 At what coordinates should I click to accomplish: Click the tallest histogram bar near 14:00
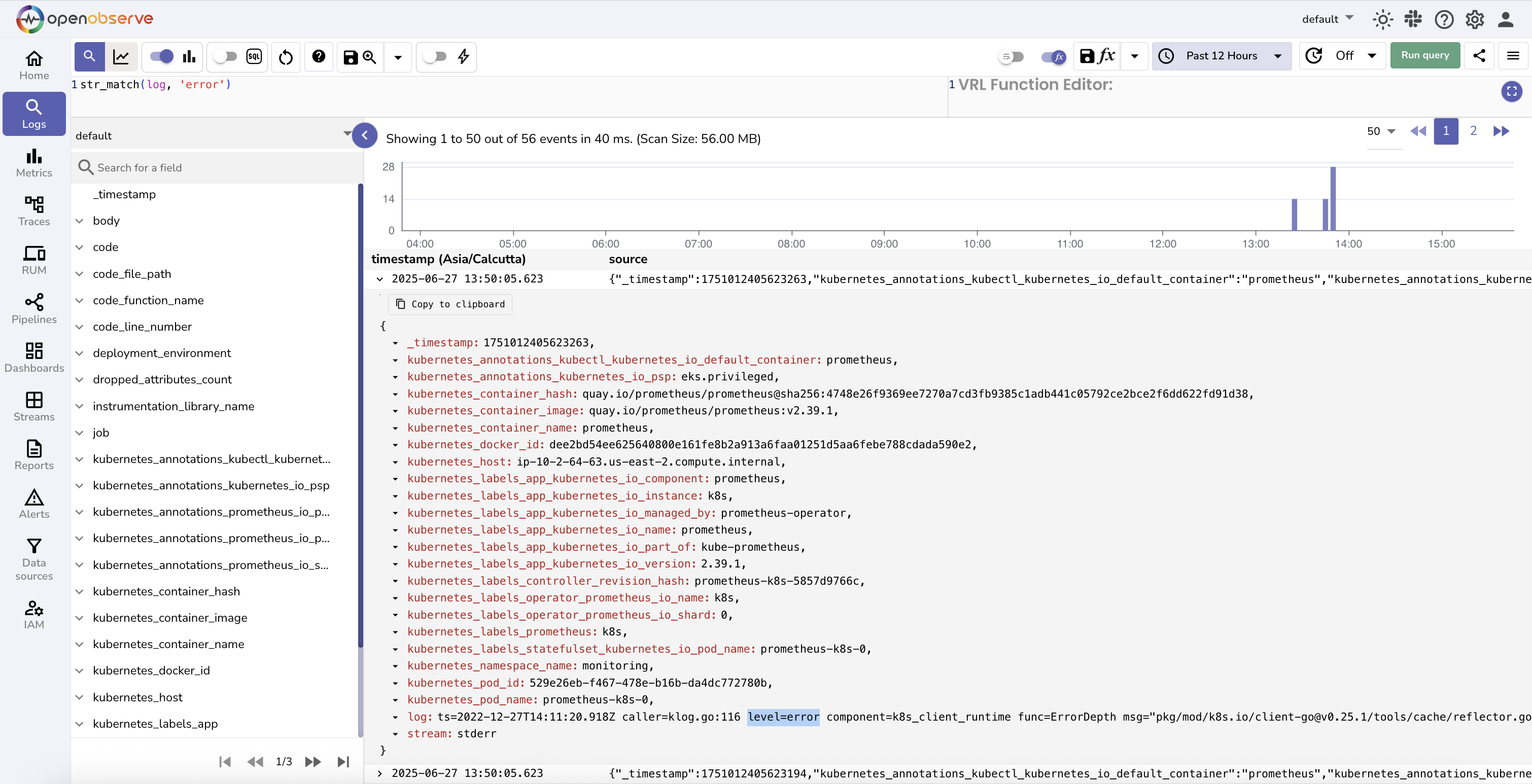click(x=1333, y=198)
